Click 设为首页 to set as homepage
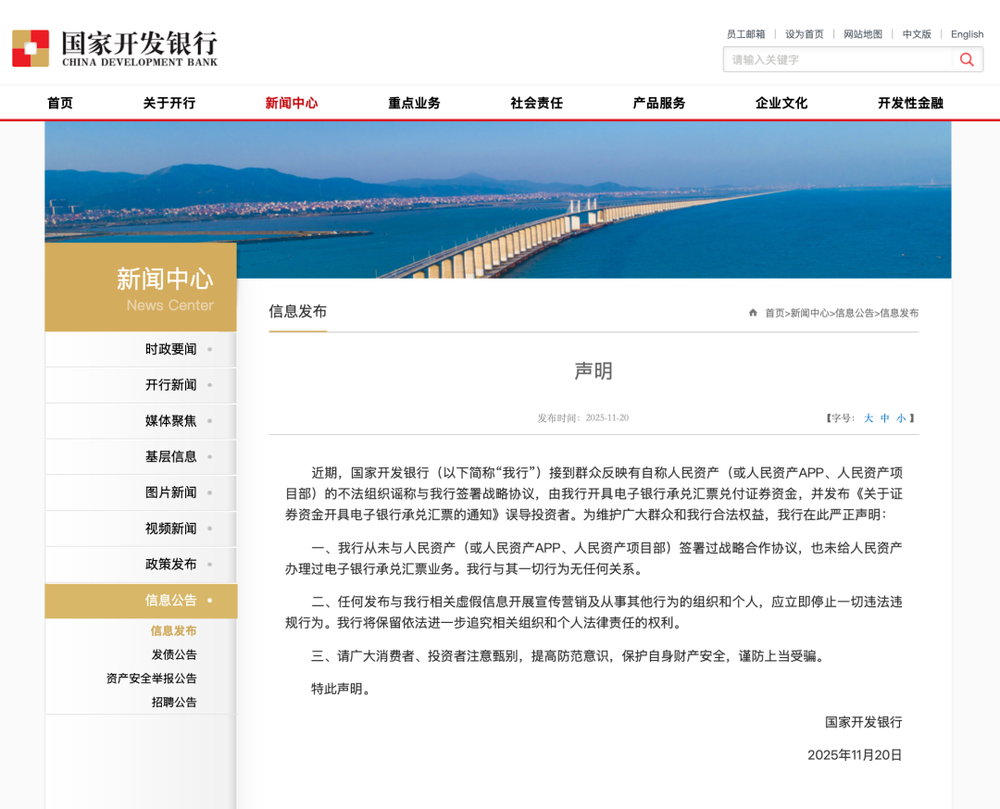Screen dimensions: 1000x809 [x=806, y=34]
